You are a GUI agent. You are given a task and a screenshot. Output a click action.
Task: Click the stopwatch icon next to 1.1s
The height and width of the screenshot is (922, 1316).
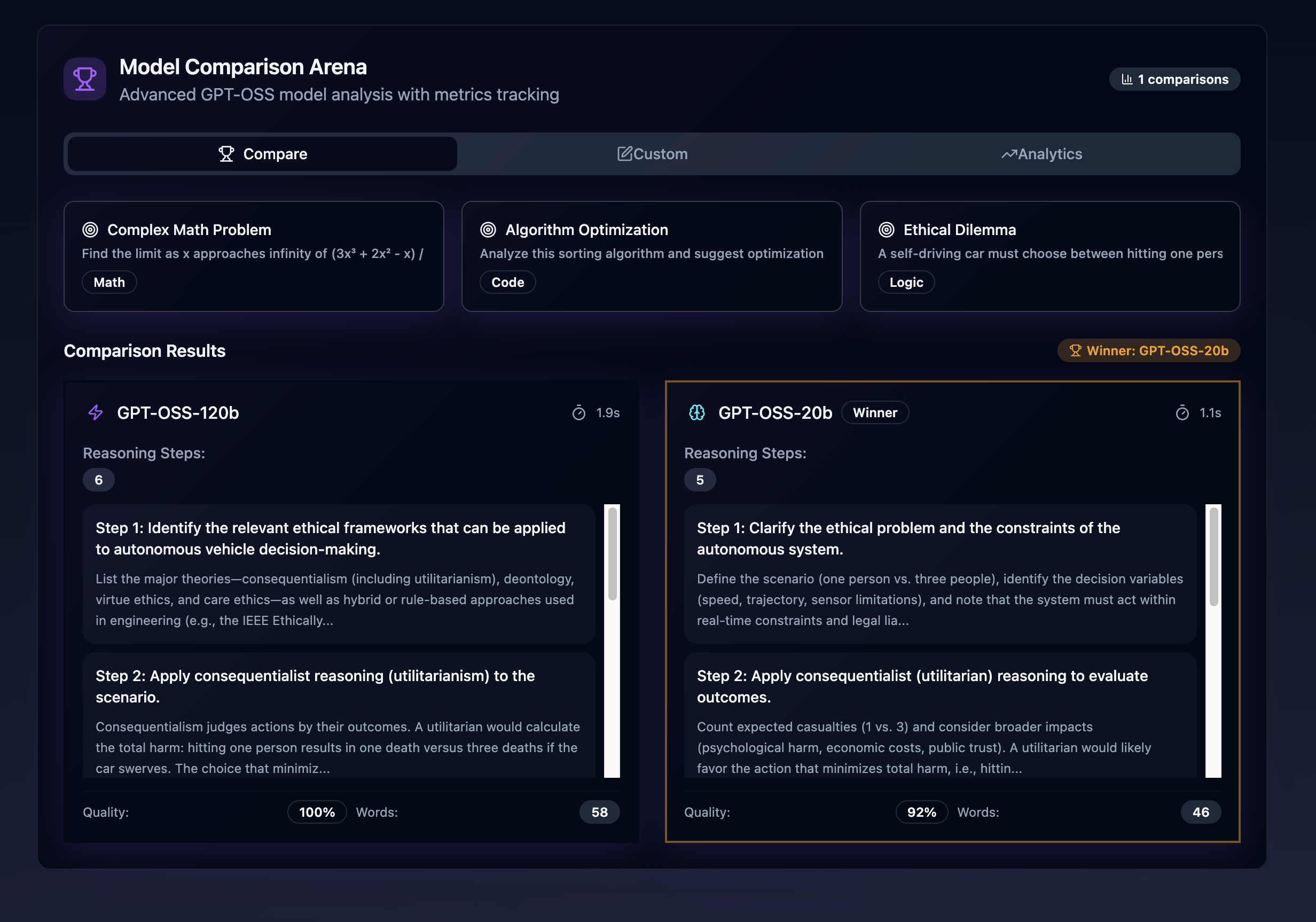1182,412
